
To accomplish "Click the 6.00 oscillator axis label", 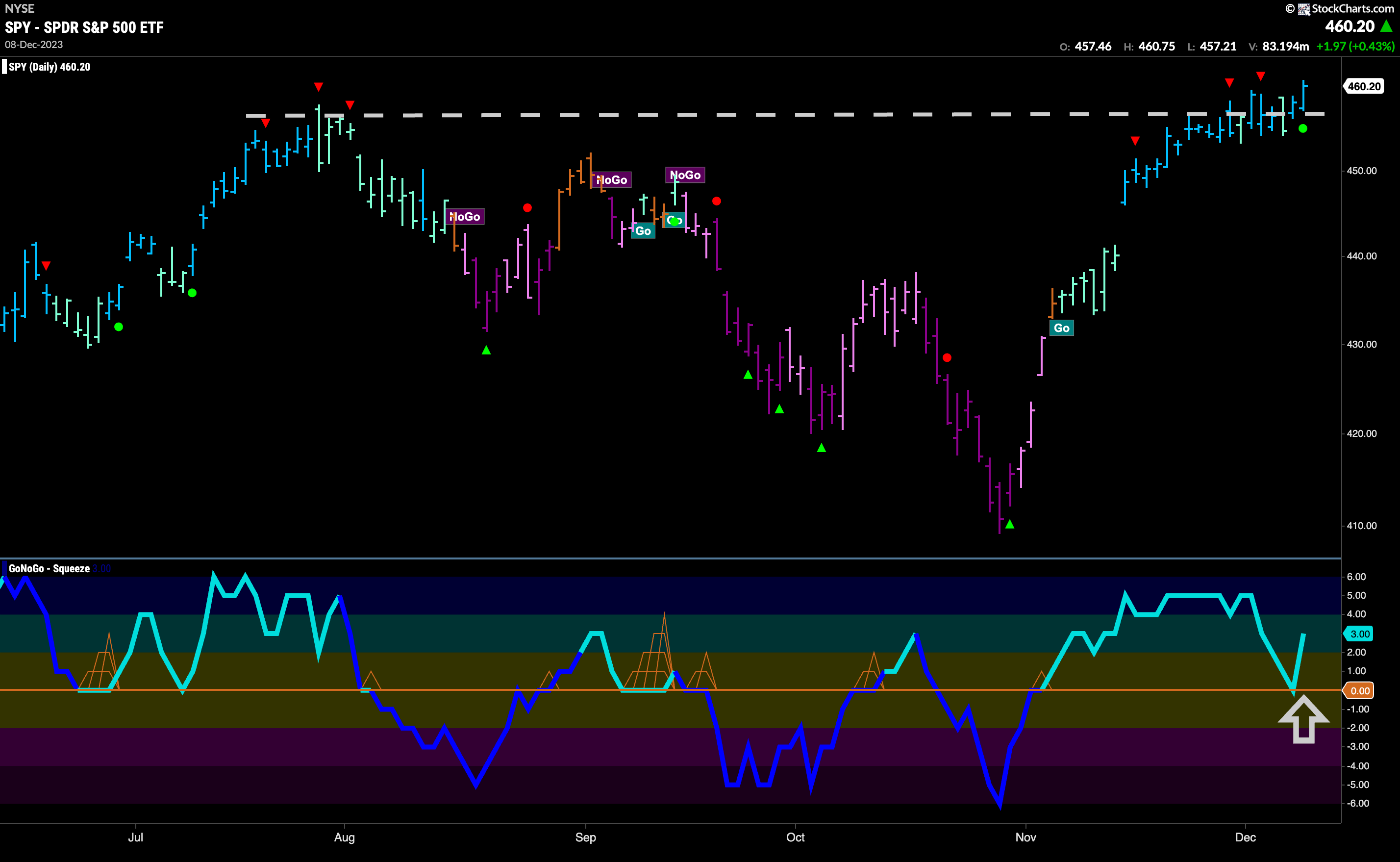I will point(1356,577).
